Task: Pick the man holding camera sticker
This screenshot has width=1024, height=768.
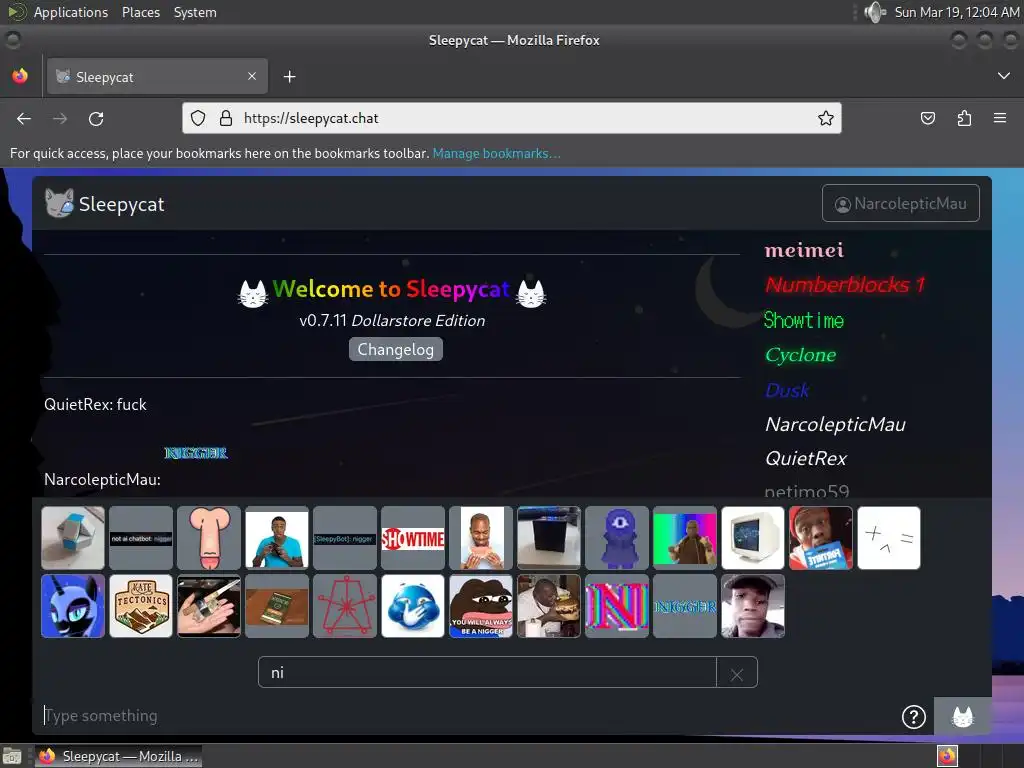Action: coord(277,538)
